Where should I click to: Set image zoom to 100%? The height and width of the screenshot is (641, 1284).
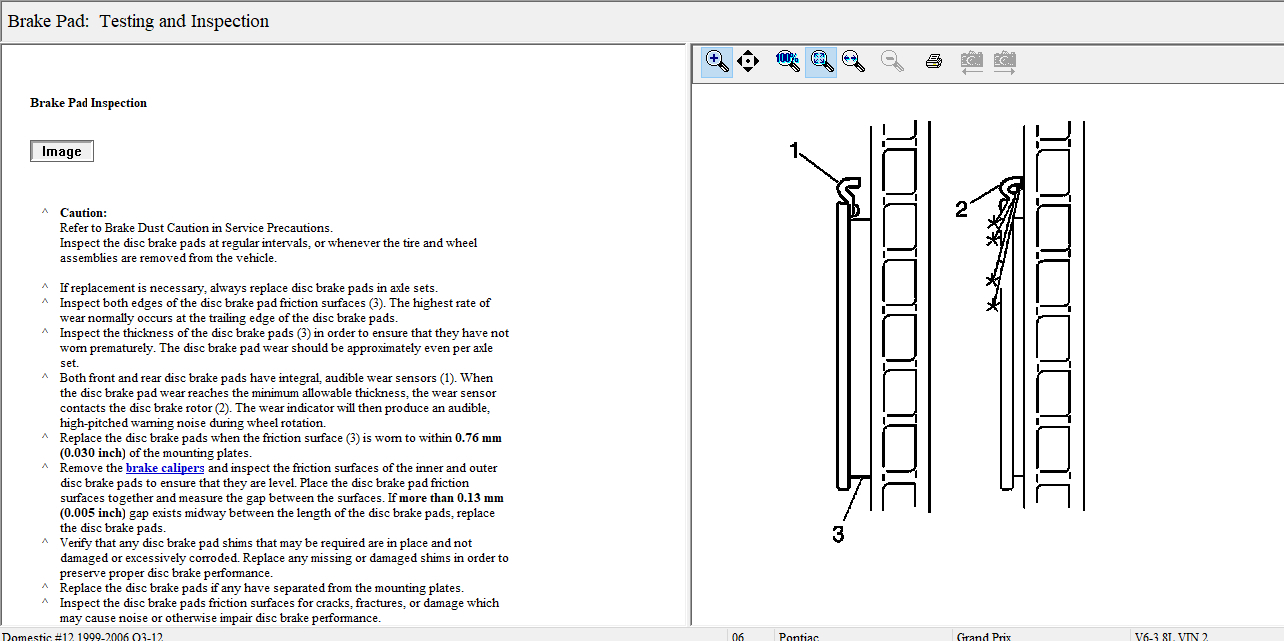pyautogui.click(x=788, y=61)
